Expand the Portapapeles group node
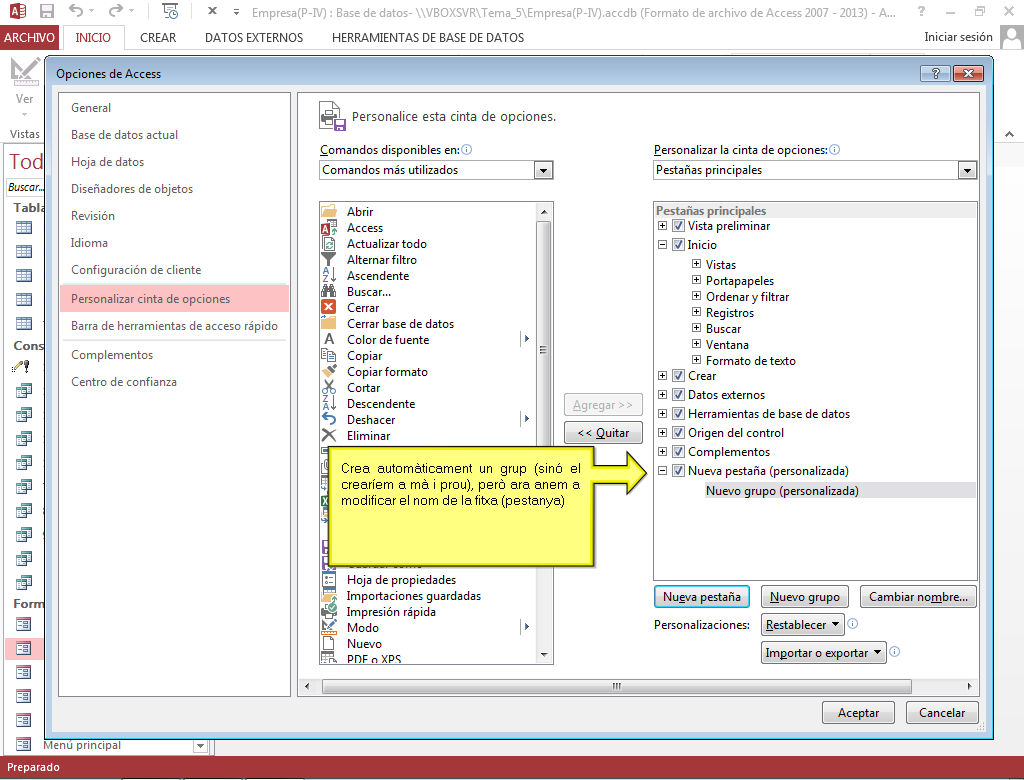 (x=696, y=280)
